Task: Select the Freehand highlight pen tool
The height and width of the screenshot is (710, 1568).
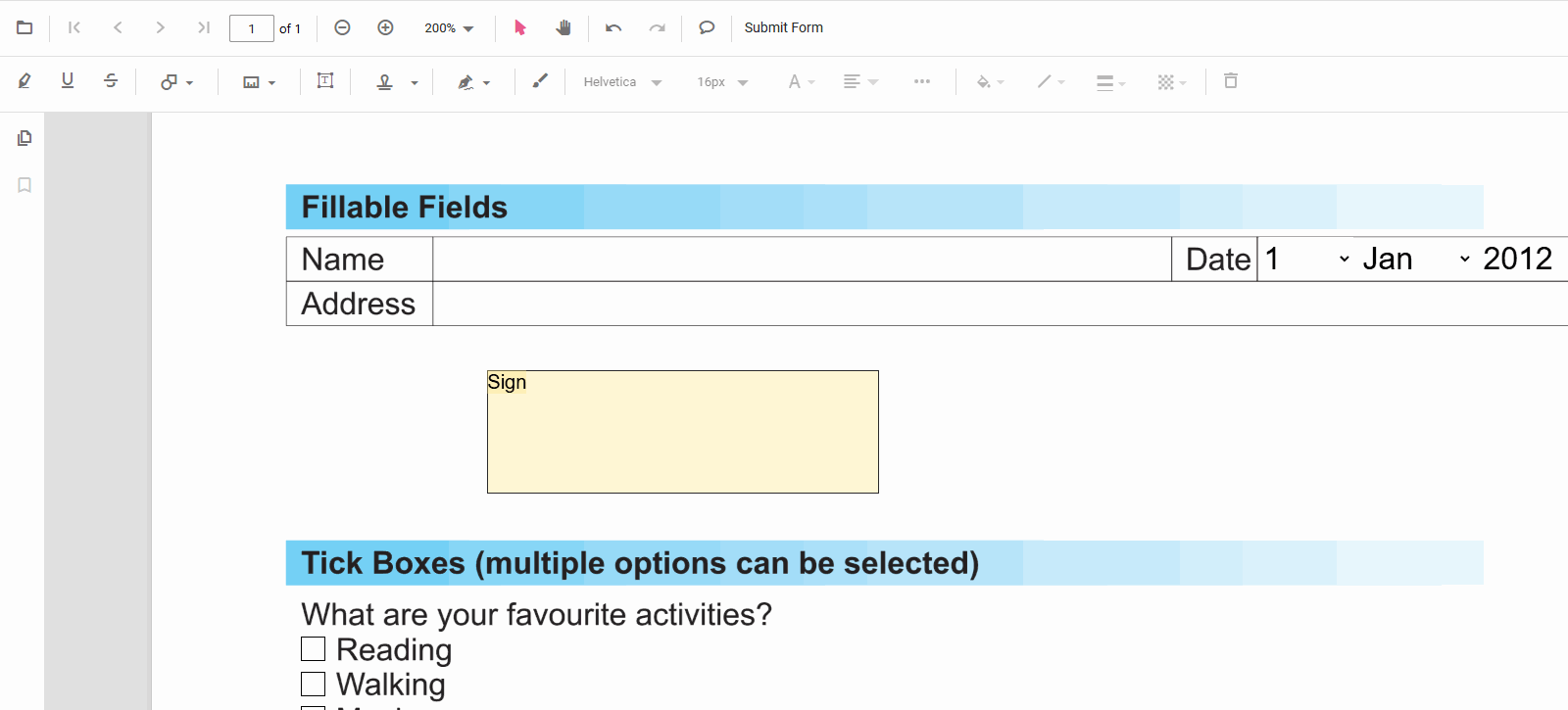Action: click(24, 81)
